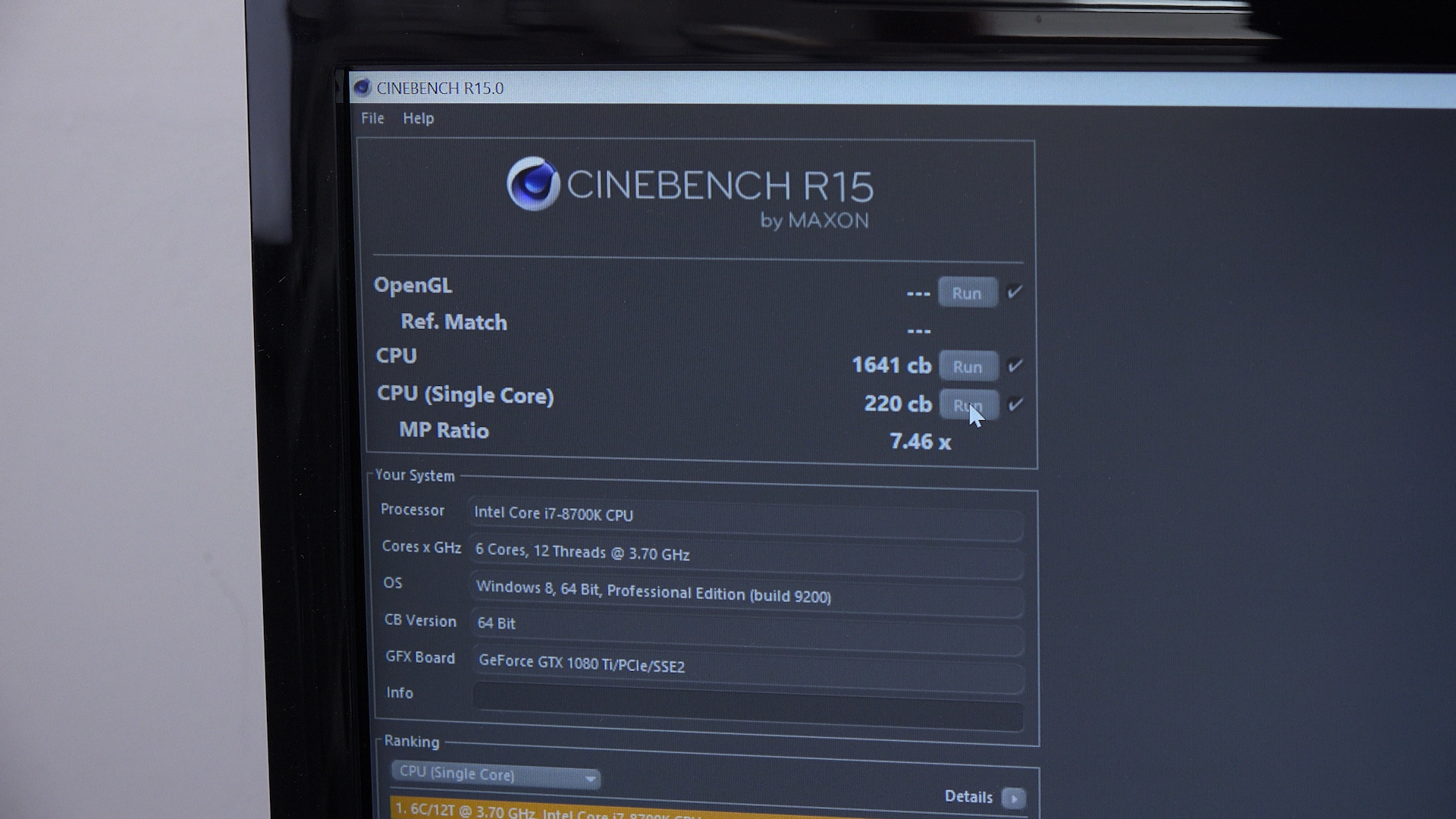
Task: Open the File menu
Action: coord(372,118)
